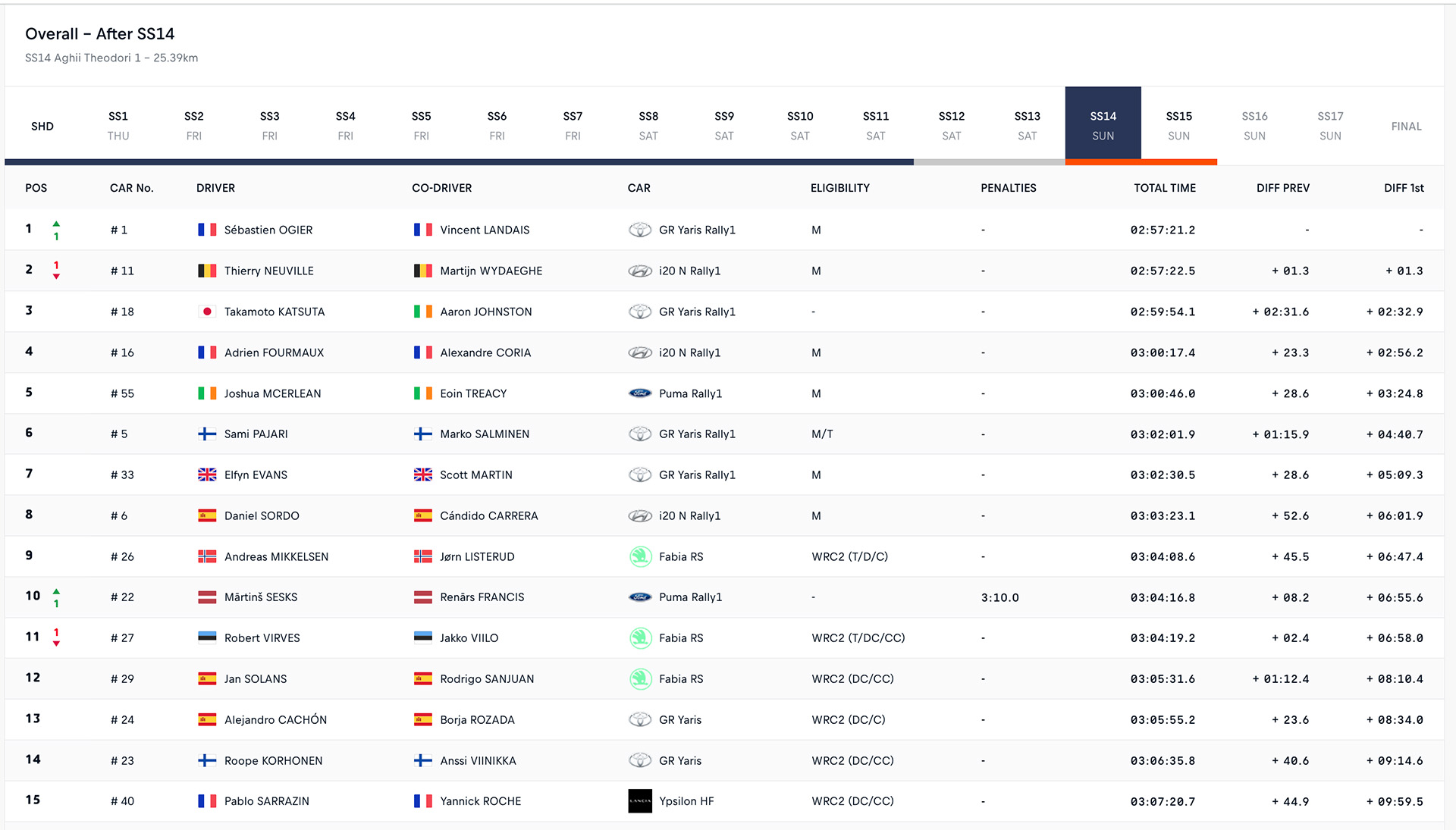Click the green up arrow at position 1

point(56,224)
